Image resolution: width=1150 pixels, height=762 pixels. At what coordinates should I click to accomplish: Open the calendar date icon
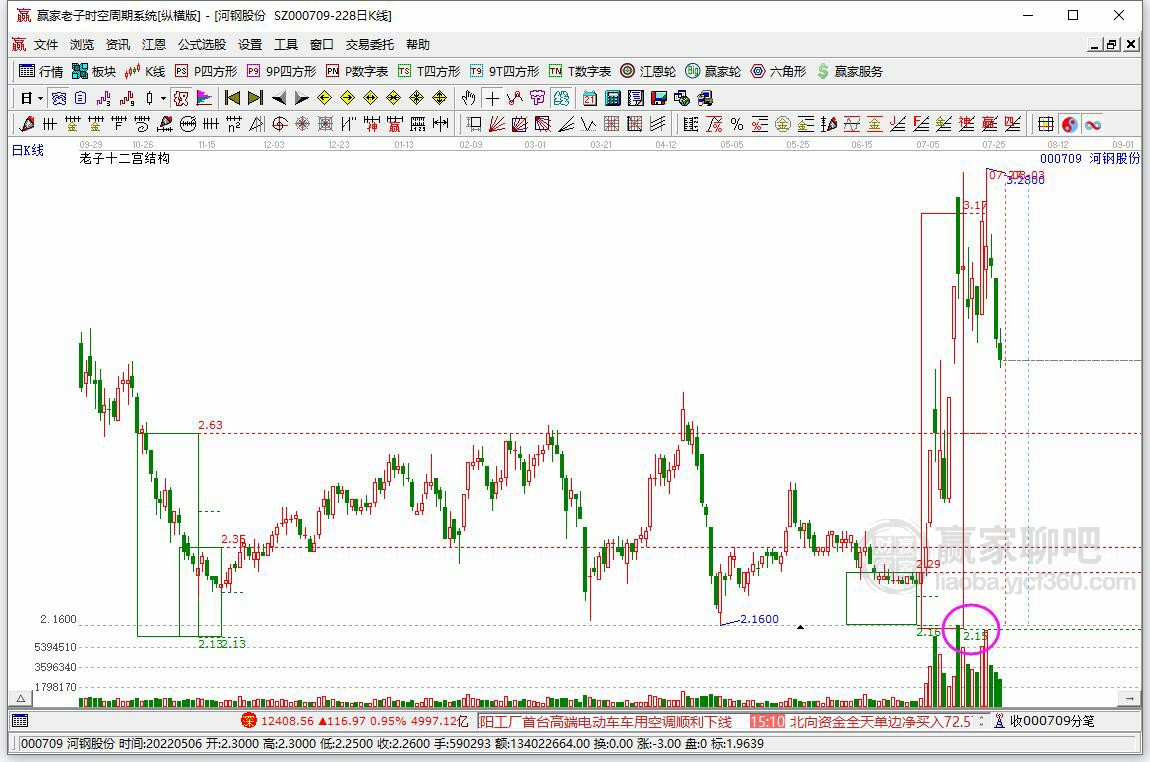coord(590,98)
